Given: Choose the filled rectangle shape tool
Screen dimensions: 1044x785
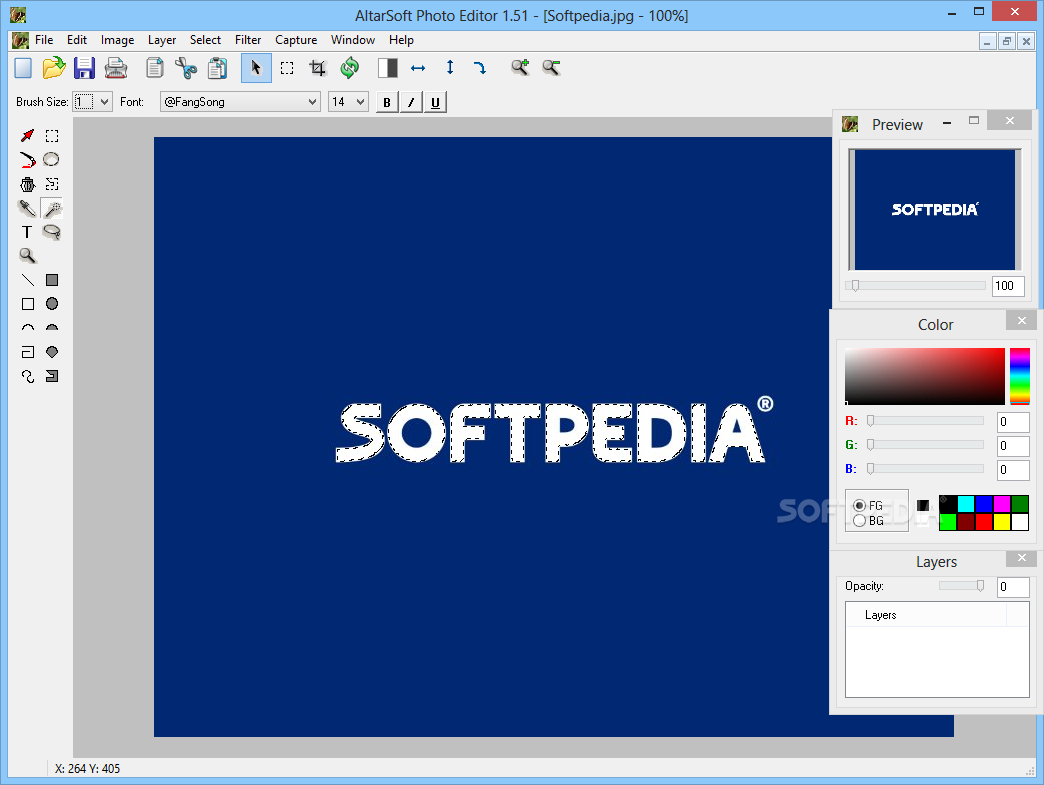Looking at the screenshot, I should pos(52,280).
